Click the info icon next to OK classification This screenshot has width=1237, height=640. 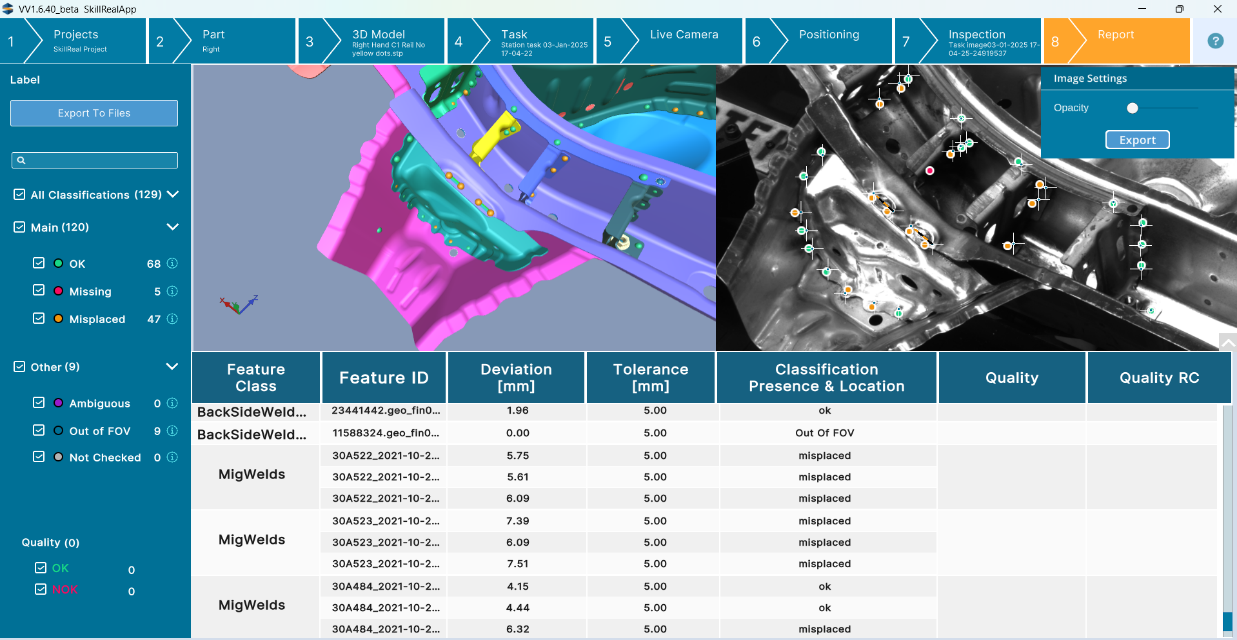coord(174,263)
